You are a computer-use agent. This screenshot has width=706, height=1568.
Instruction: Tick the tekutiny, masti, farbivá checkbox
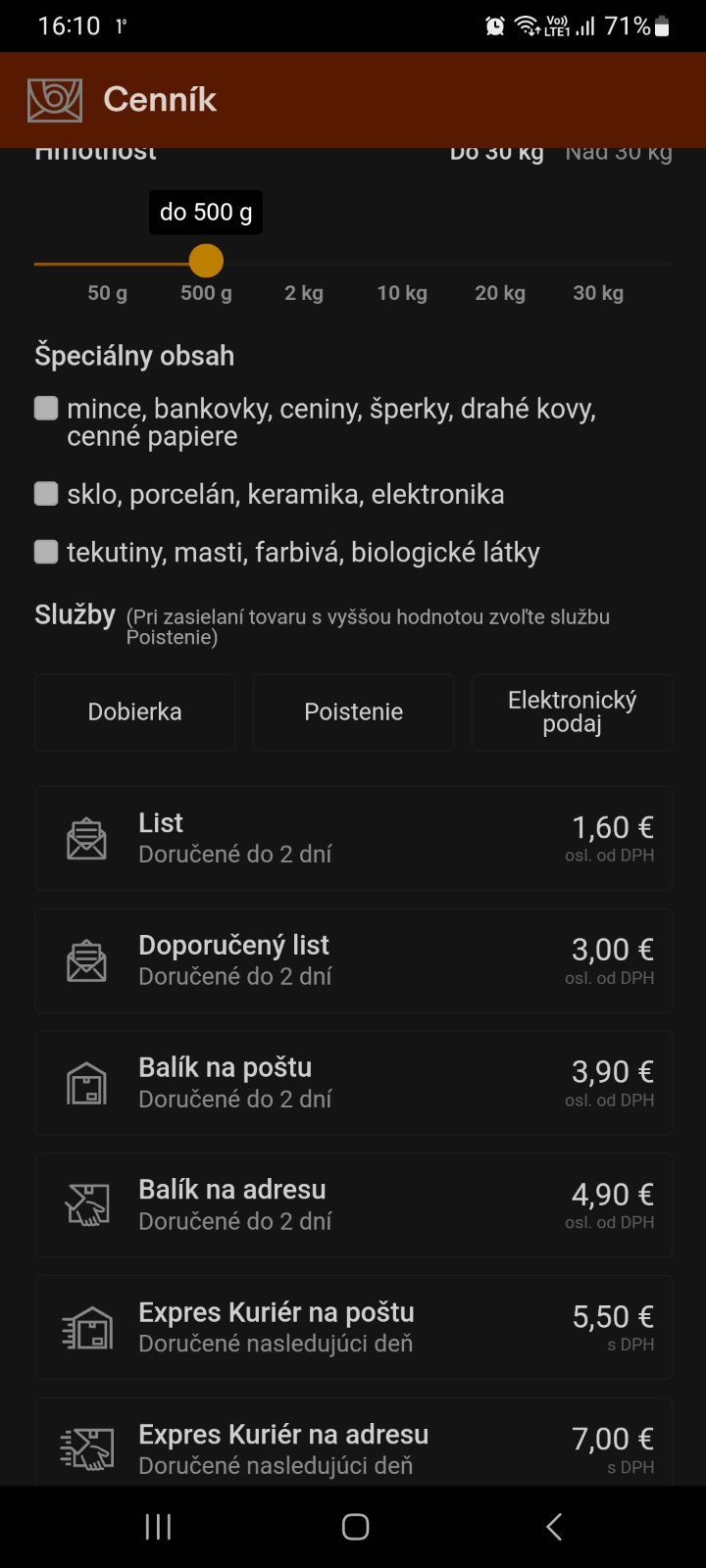pos(46,553)
